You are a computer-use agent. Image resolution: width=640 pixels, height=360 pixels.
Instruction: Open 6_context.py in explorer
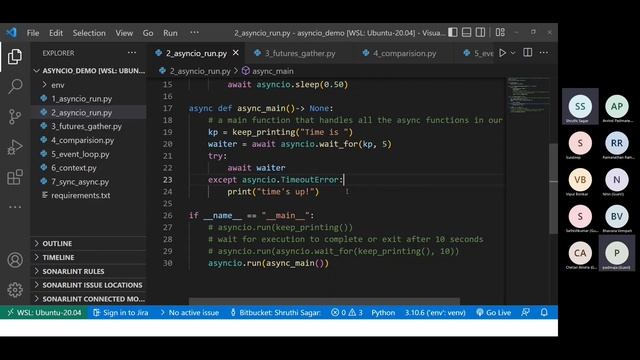[x=89, y=168]
